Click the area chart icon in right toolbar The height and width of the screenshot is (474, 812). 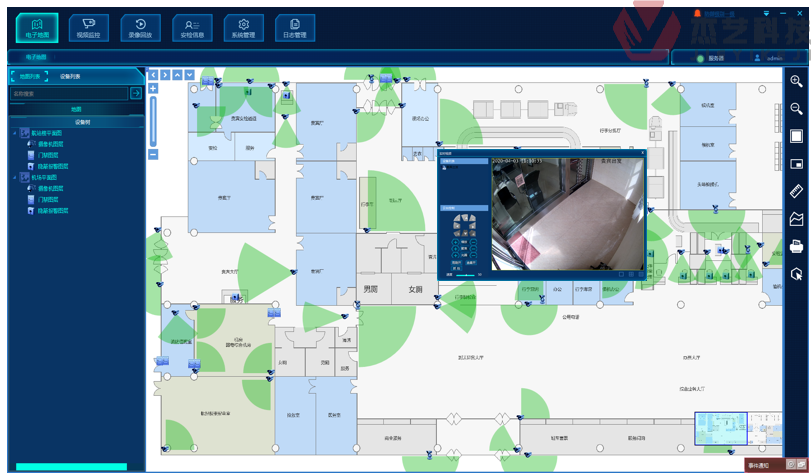click(x=796, y=218)
